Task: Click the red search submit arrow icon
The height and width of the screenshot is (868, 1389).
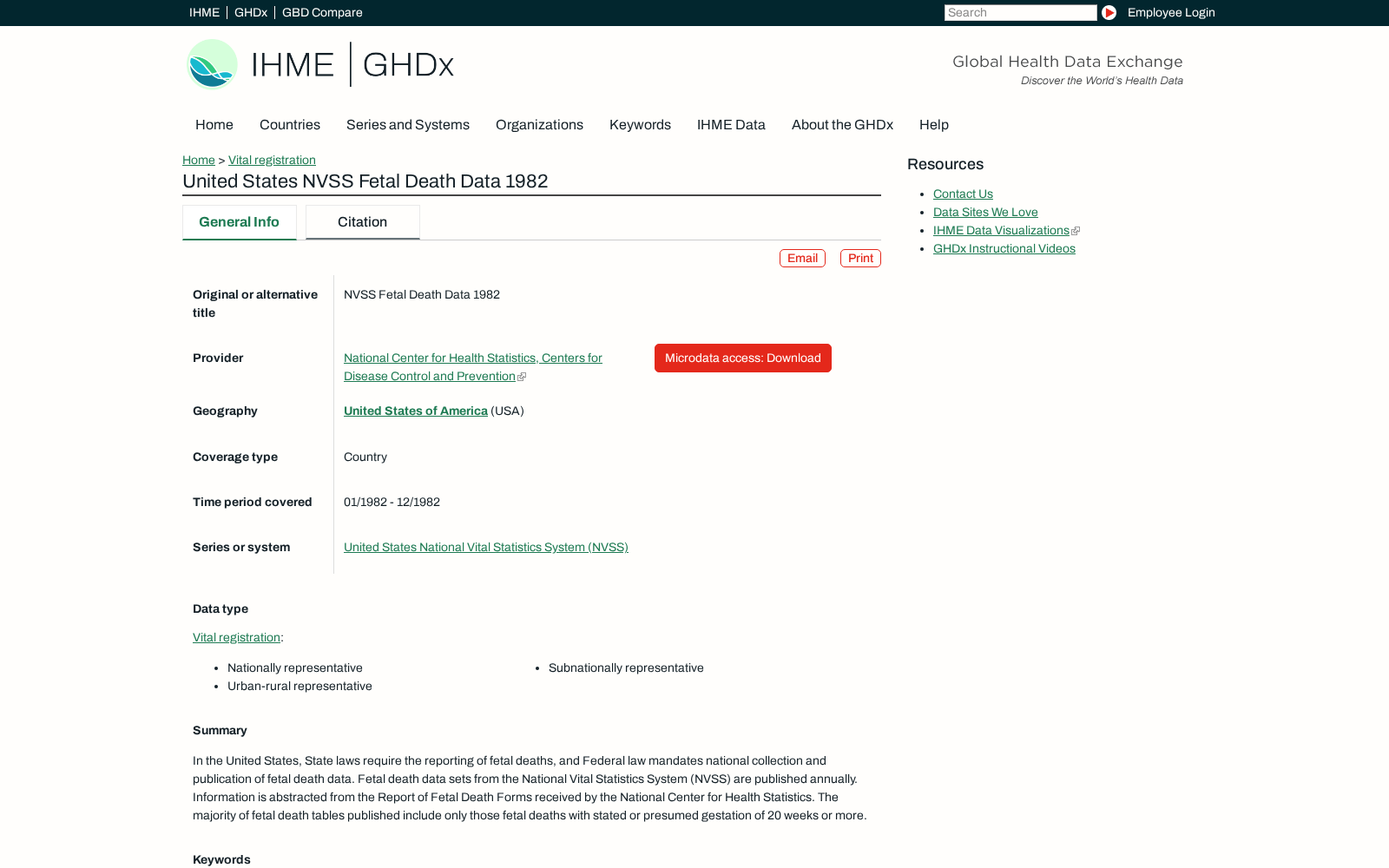Action: click(1109, 12)
